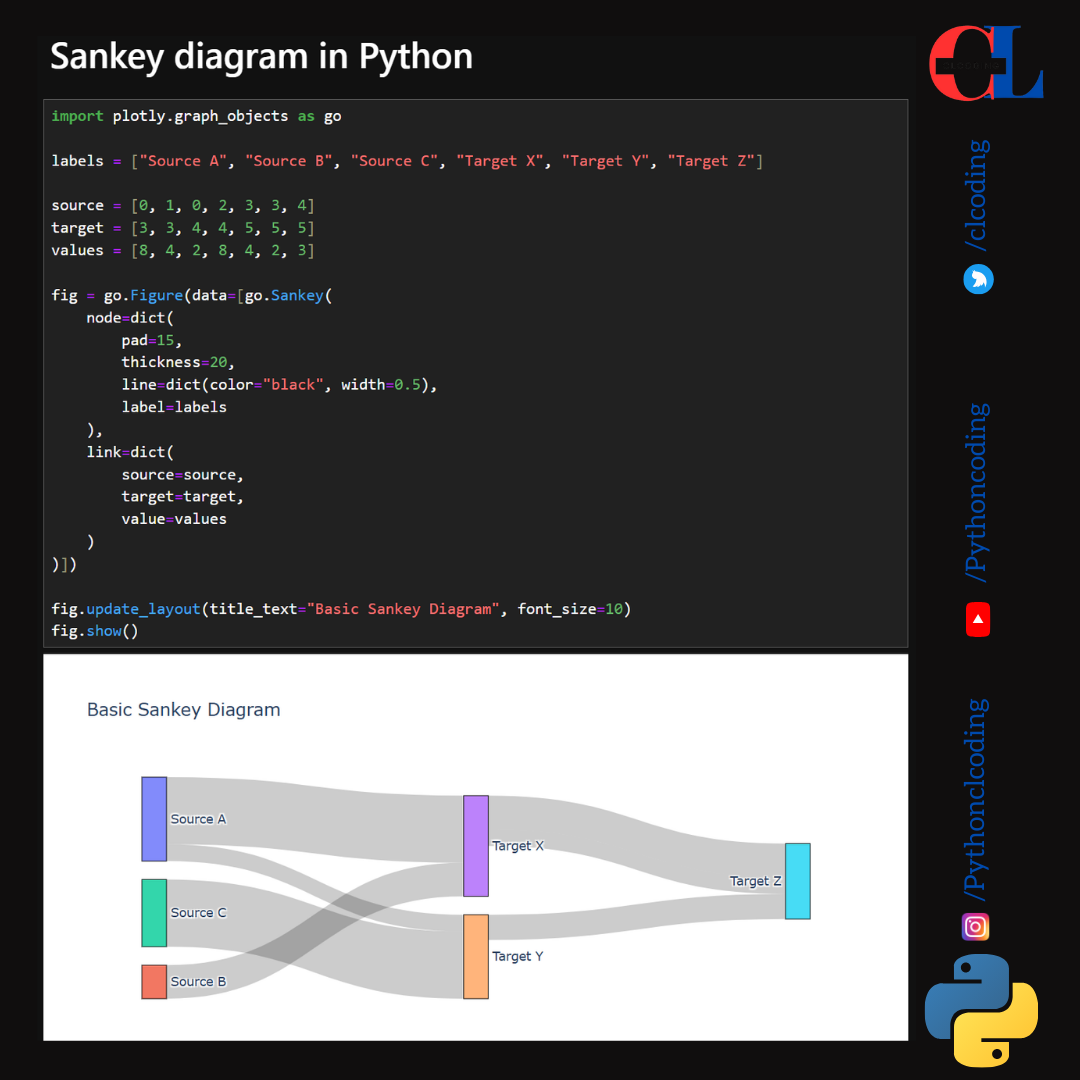Click the red and blue CL logo

click(x=985, y=65)
